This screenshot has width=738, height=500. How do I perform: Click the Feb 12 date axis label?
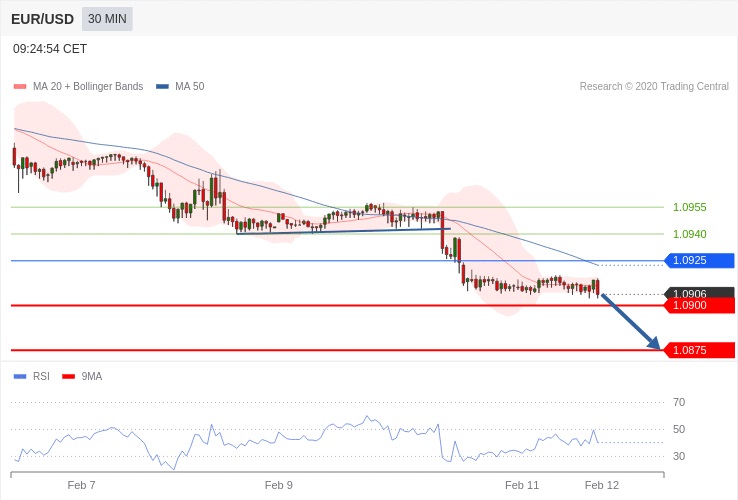(x=602, y=485)
